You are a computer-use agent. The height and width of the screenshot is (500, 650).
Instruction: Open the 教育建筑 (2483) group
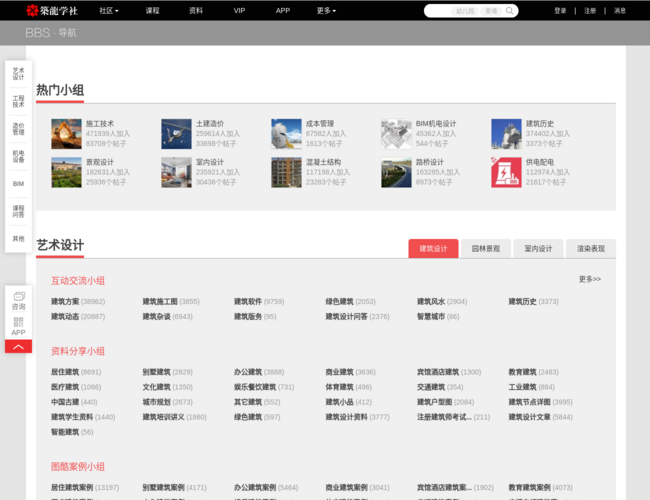pyautogui.click(x=534, y=372)
